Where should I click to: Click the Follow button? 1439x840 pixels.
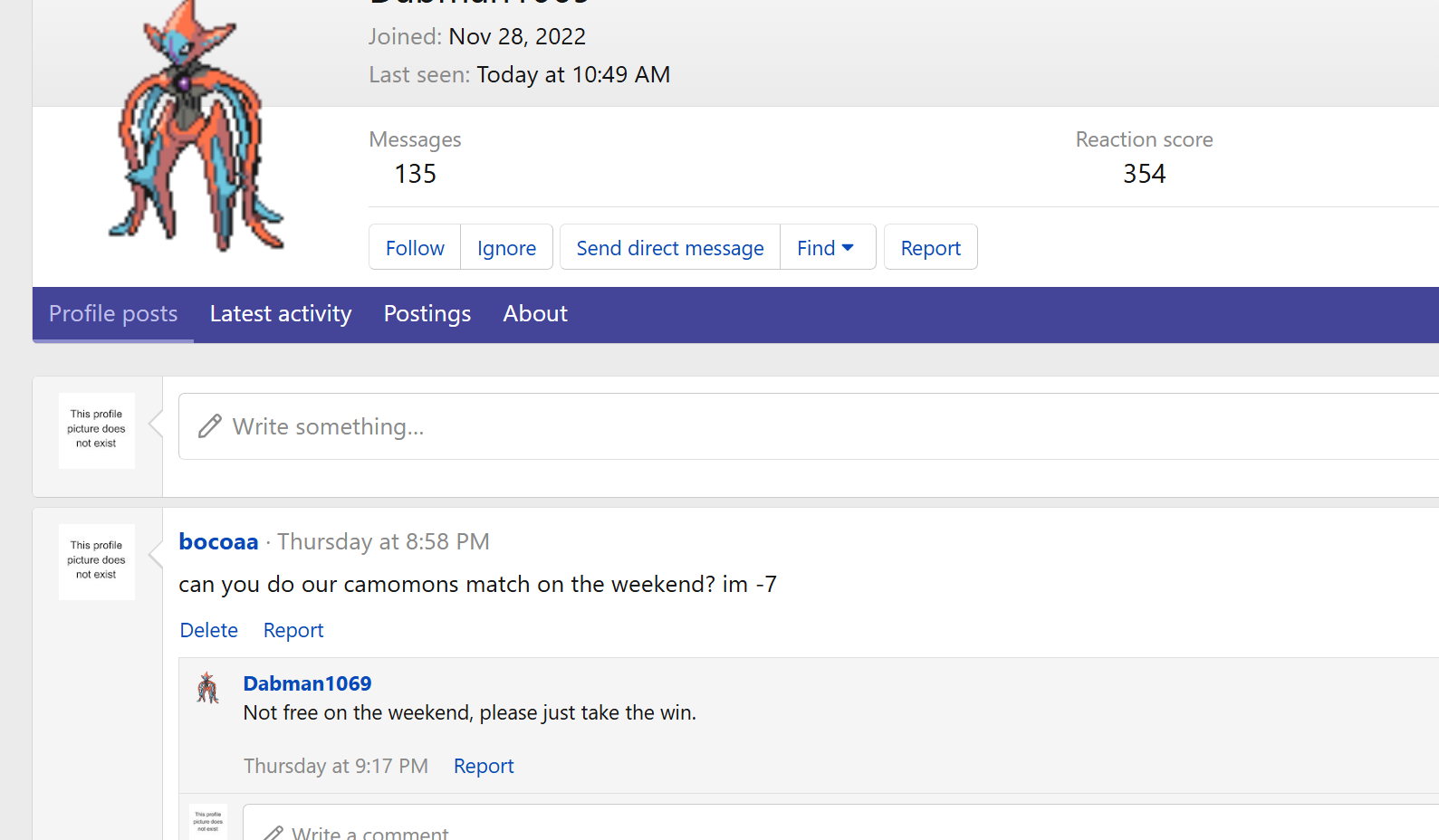[x=415, y=247]
